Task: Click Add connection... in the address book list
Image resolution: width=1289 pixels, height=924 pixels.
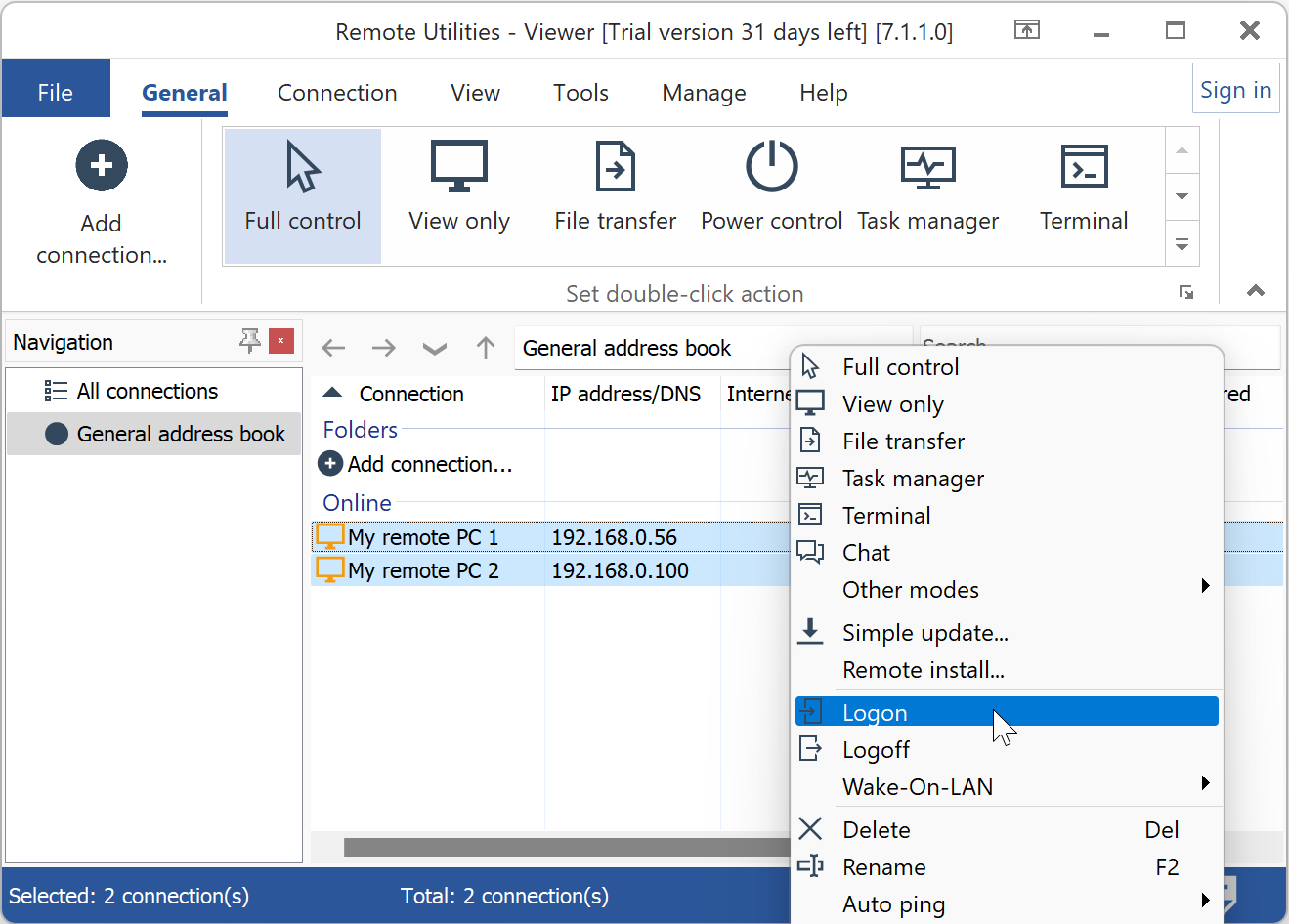Action: [429, 464]
